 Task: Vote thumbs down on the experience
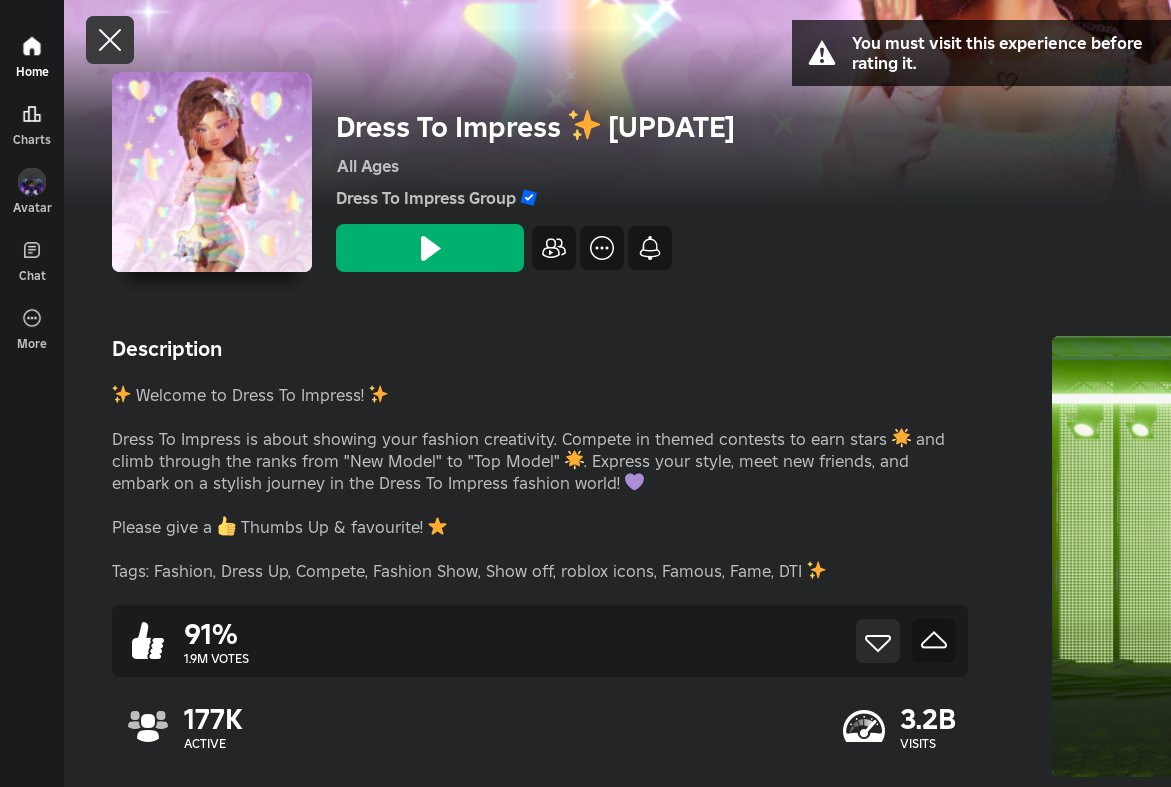[x=878, y=641]
